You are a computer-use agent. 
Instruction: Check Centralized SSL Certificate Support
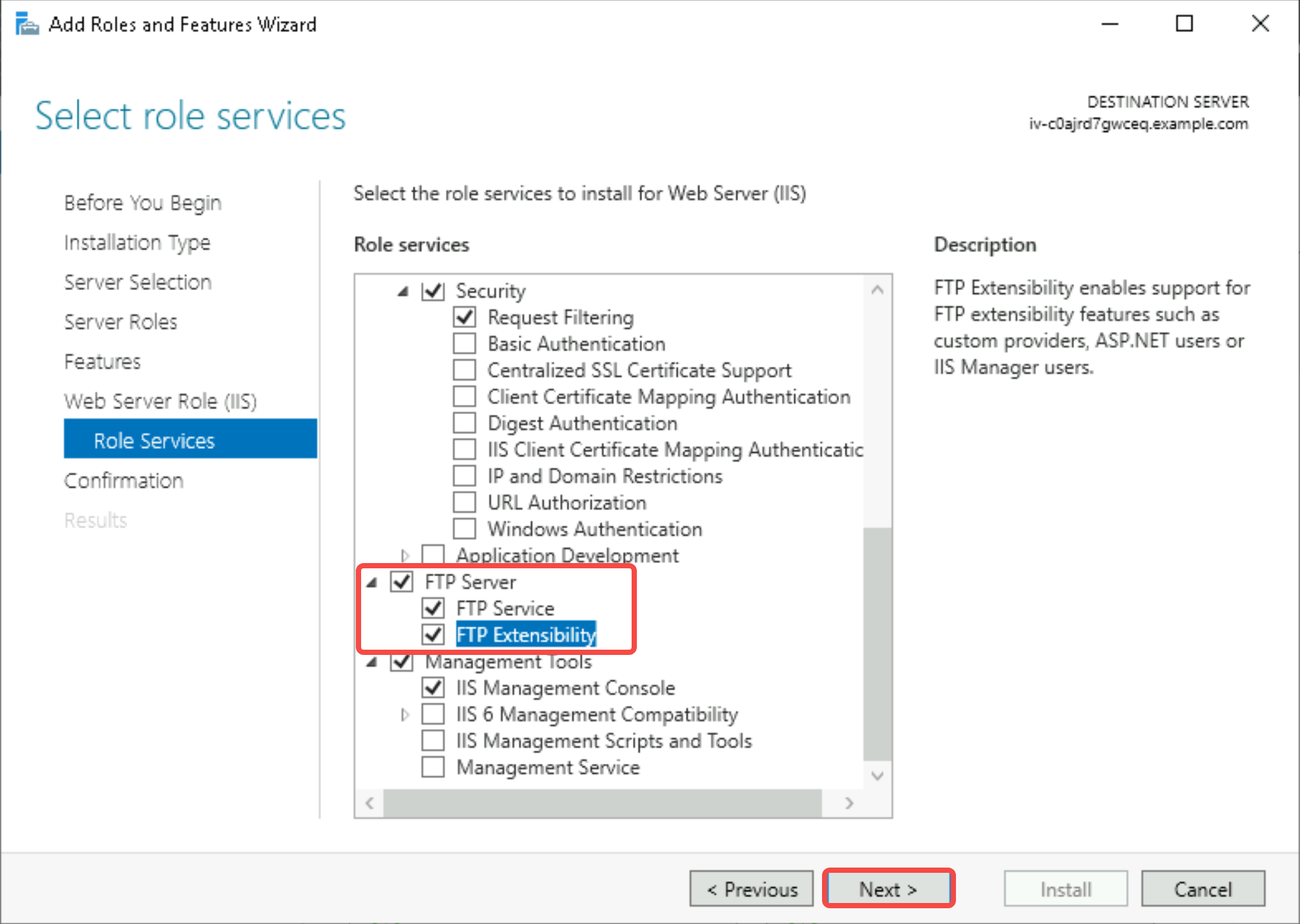tap(465, 370)
